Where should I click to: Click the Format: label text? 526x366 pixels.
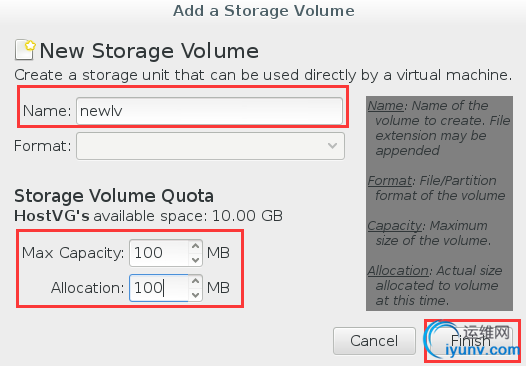tap(43, 146)
